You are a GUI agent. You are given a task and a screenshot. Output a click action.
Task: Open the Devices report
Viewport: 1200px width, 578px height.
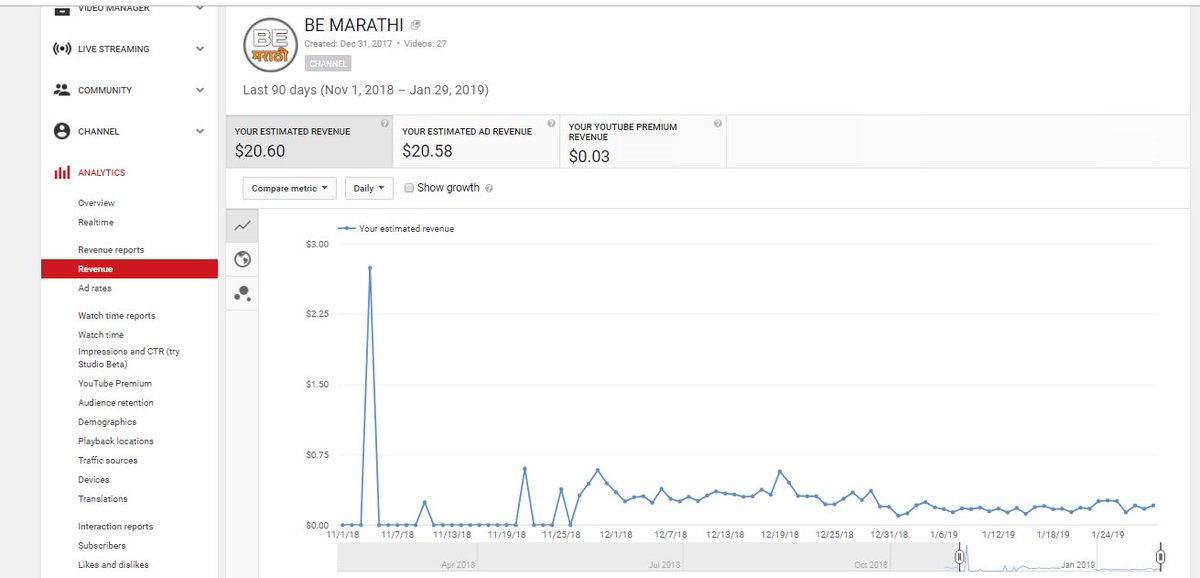point(94,480)
